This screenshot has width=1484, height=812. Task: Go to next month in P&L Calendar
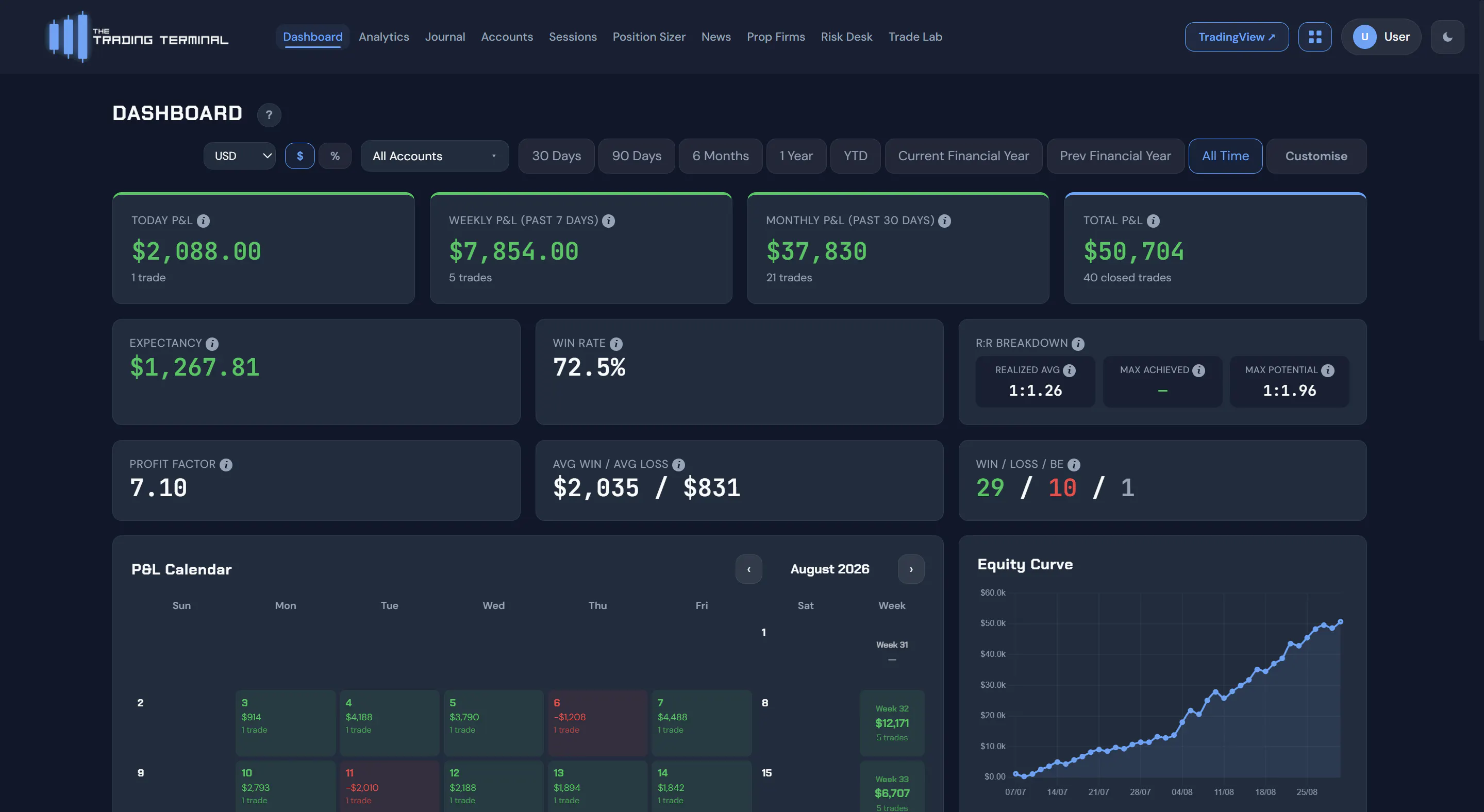coord(911,569)
